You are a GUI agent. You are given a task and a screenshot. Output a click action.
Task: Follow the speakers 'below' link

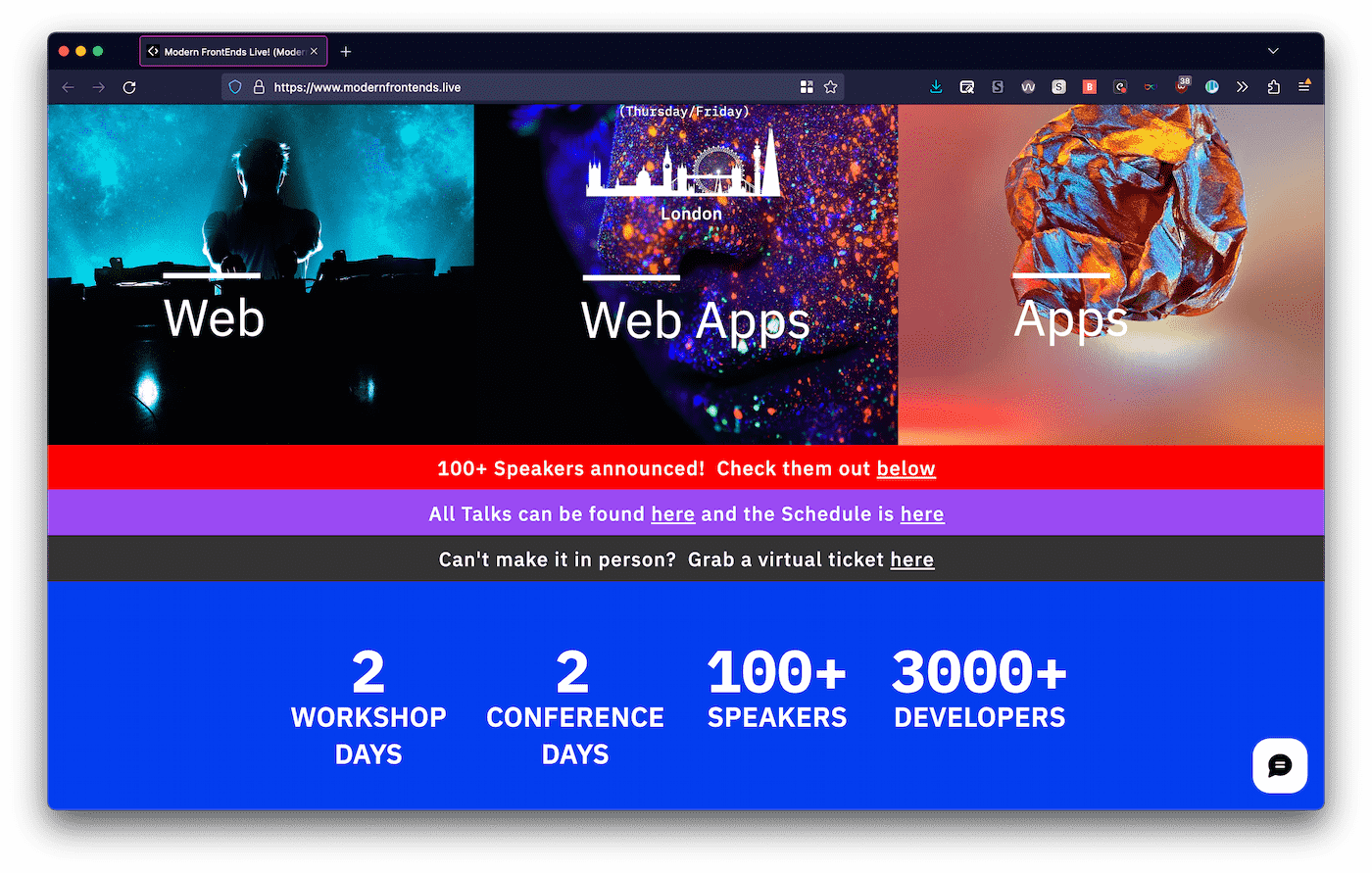click(x=906, y=468)
